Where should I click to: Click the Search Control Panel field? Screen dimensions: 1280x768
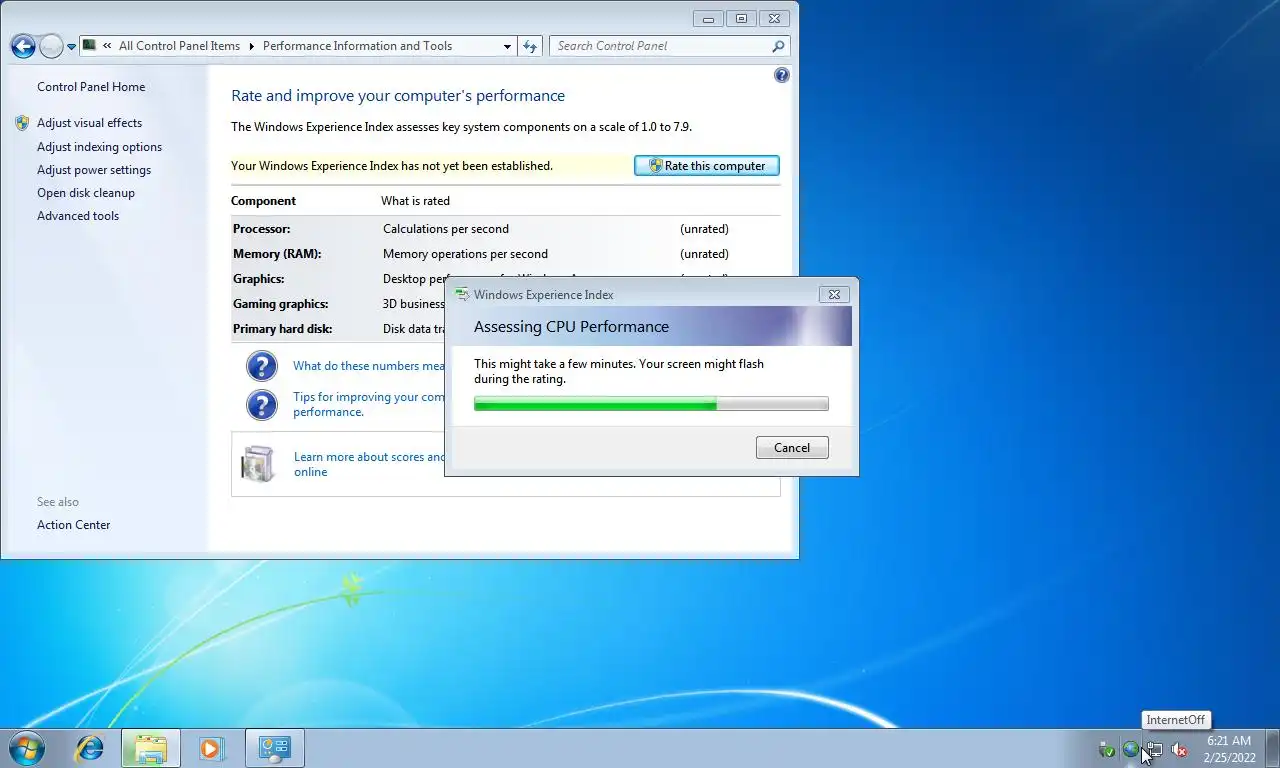point(660,46)
